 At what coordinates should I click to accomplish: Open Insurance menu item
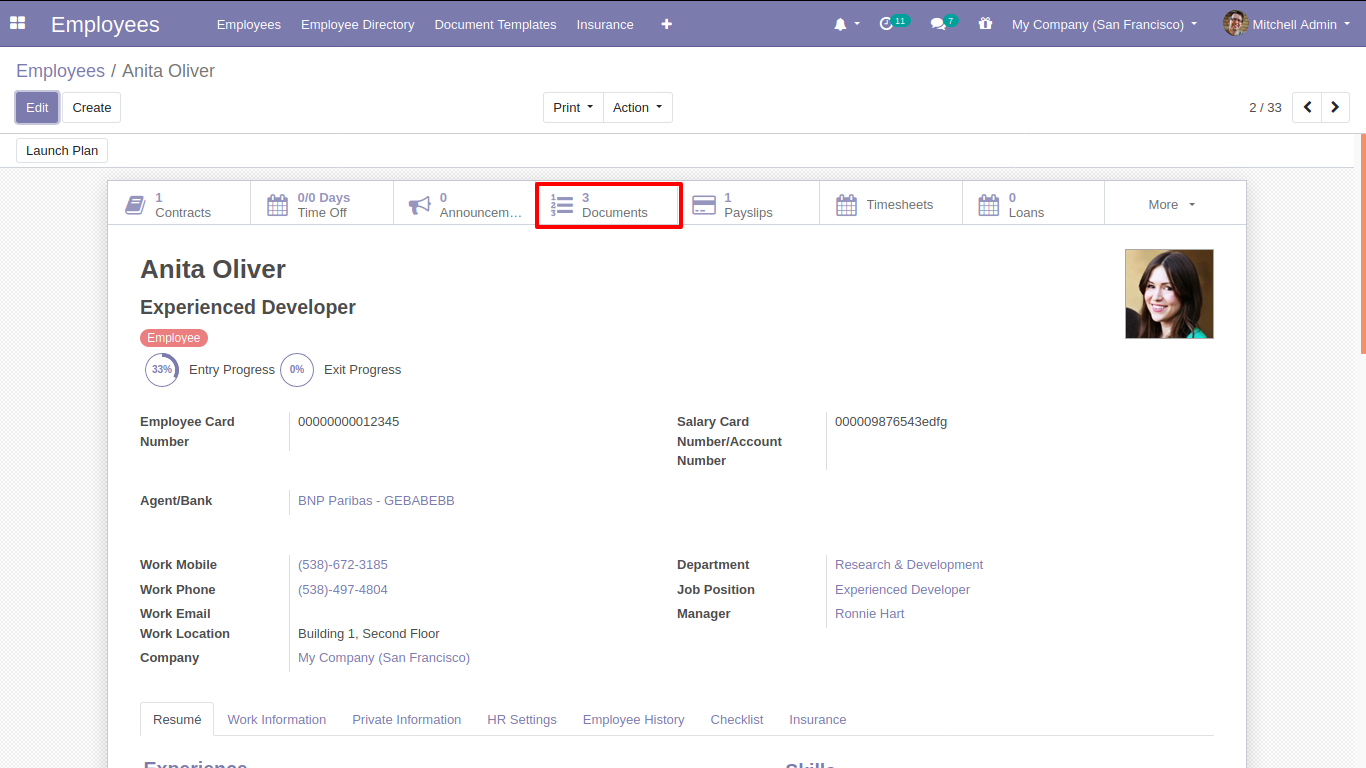(605, 24)
